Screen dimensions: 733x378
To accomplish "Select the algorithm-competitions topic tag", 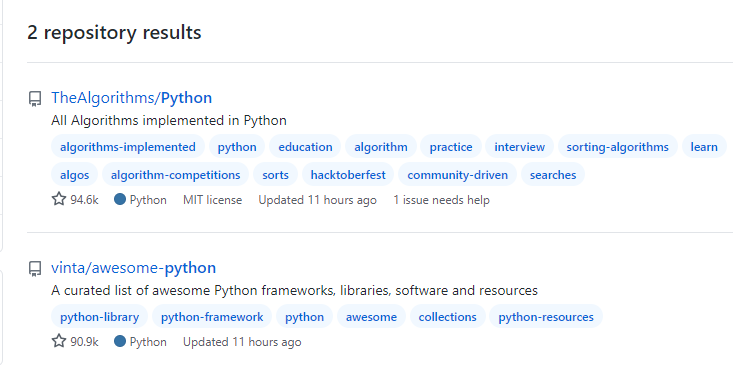I will click(175, 175).
